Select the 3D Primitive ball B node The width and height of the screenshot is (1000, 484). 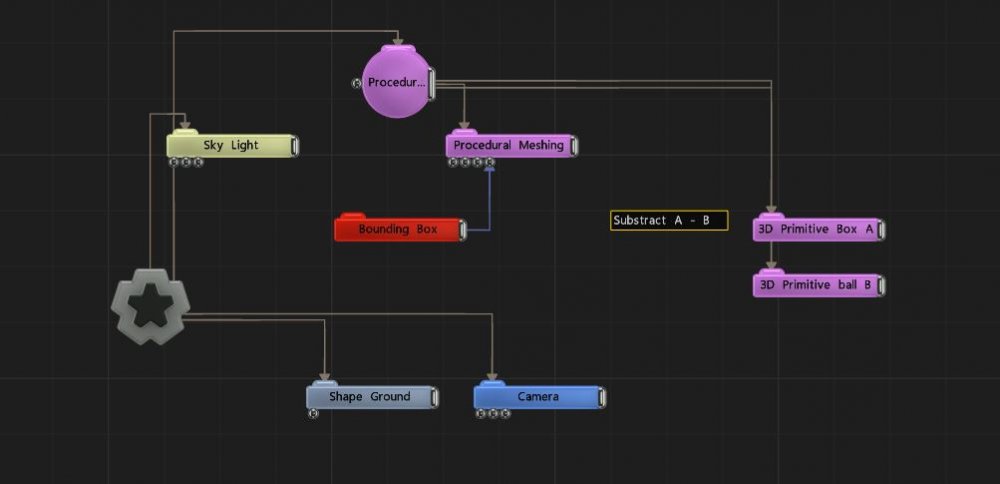click(x=816, y=285)
